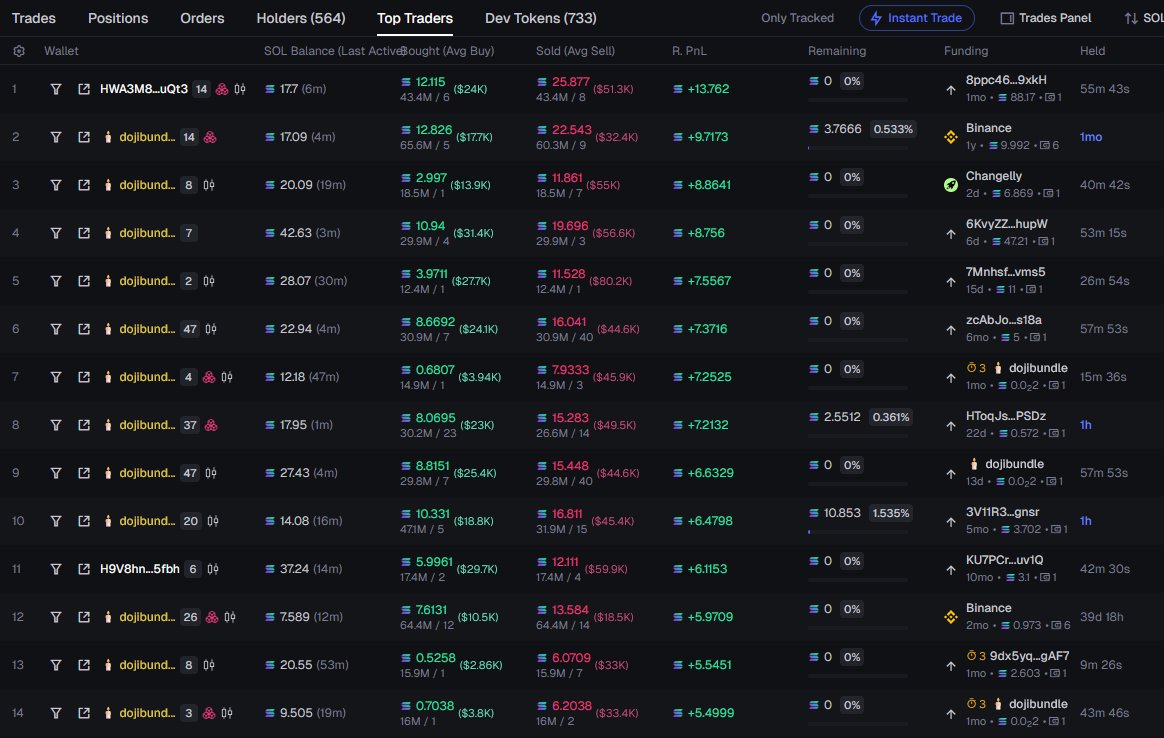Viewport: 1164px width, 738px height.
Task: Select the Top Traders tab
Action: coord(415,18)
